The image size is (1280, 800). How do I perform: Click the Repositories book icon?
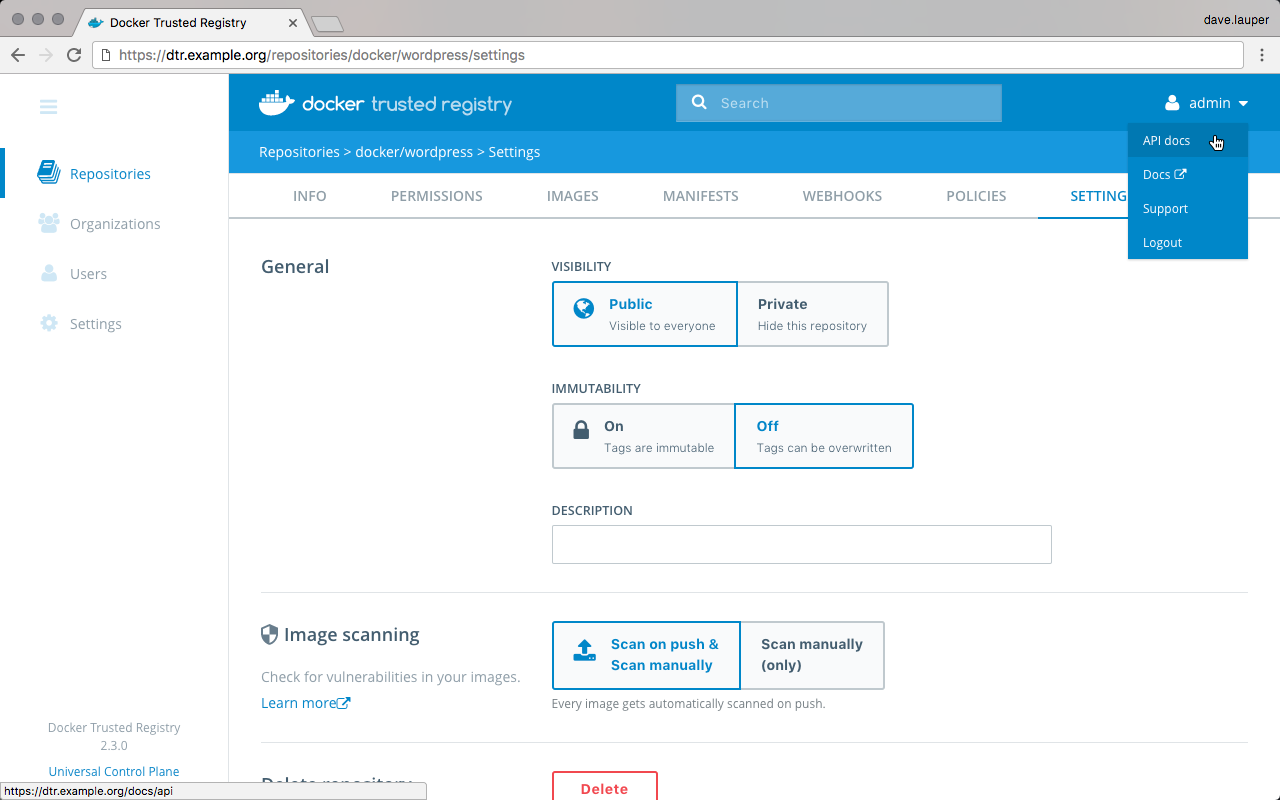[x=48, y=173]
